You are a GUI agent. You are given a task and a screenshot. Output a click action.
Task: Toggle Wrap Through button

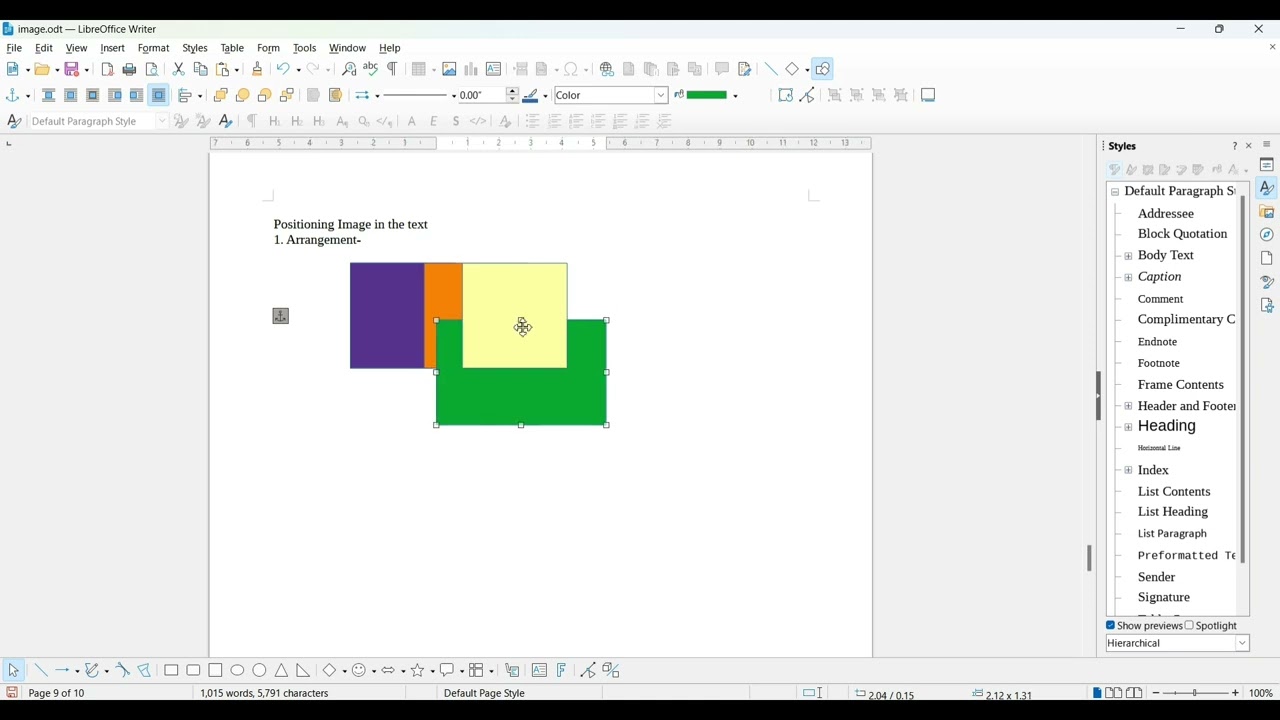click(x=159, y=96)
